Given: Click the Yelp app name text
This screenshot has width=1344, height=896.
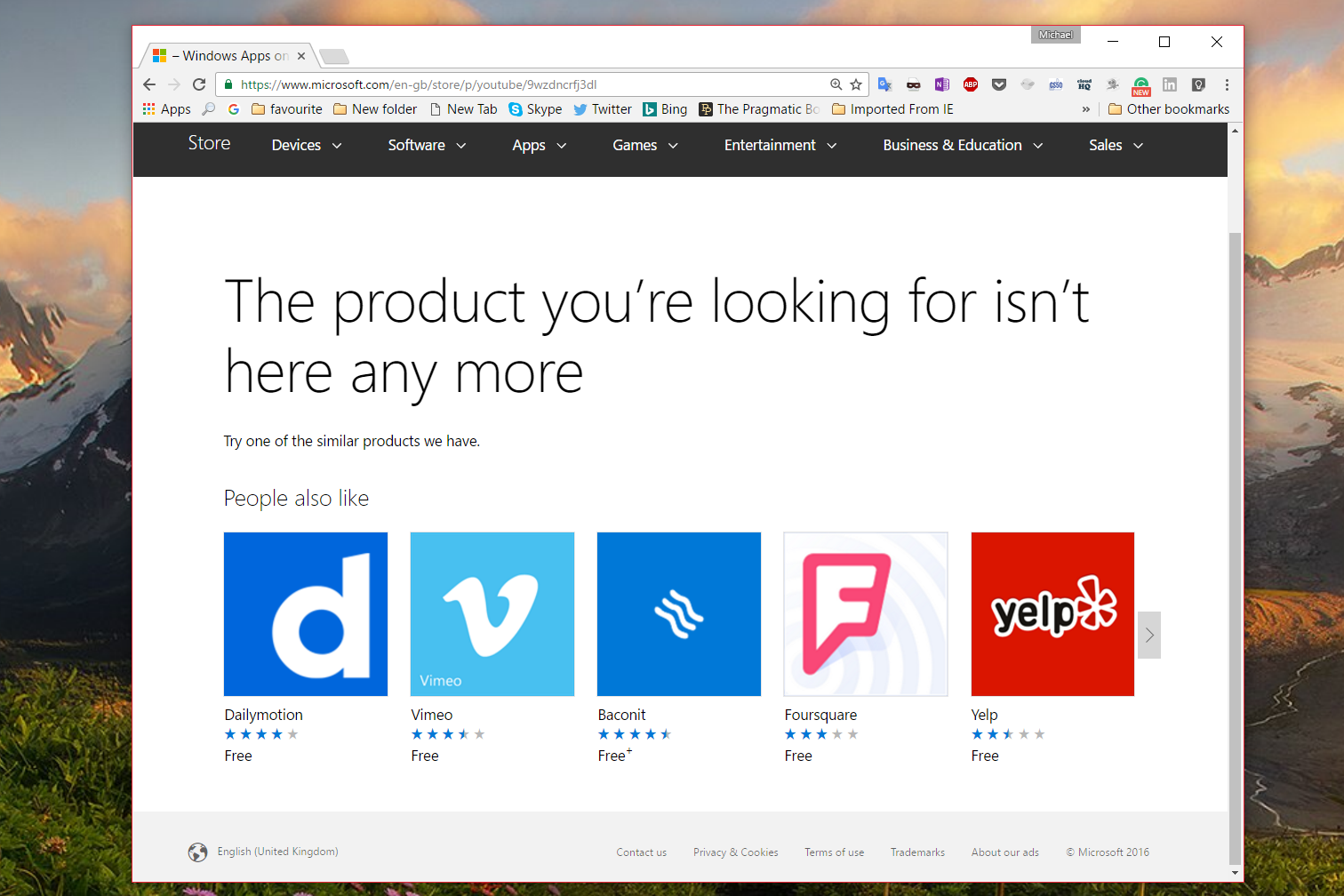Looking at the screenshot, I should tap(984, 715).
